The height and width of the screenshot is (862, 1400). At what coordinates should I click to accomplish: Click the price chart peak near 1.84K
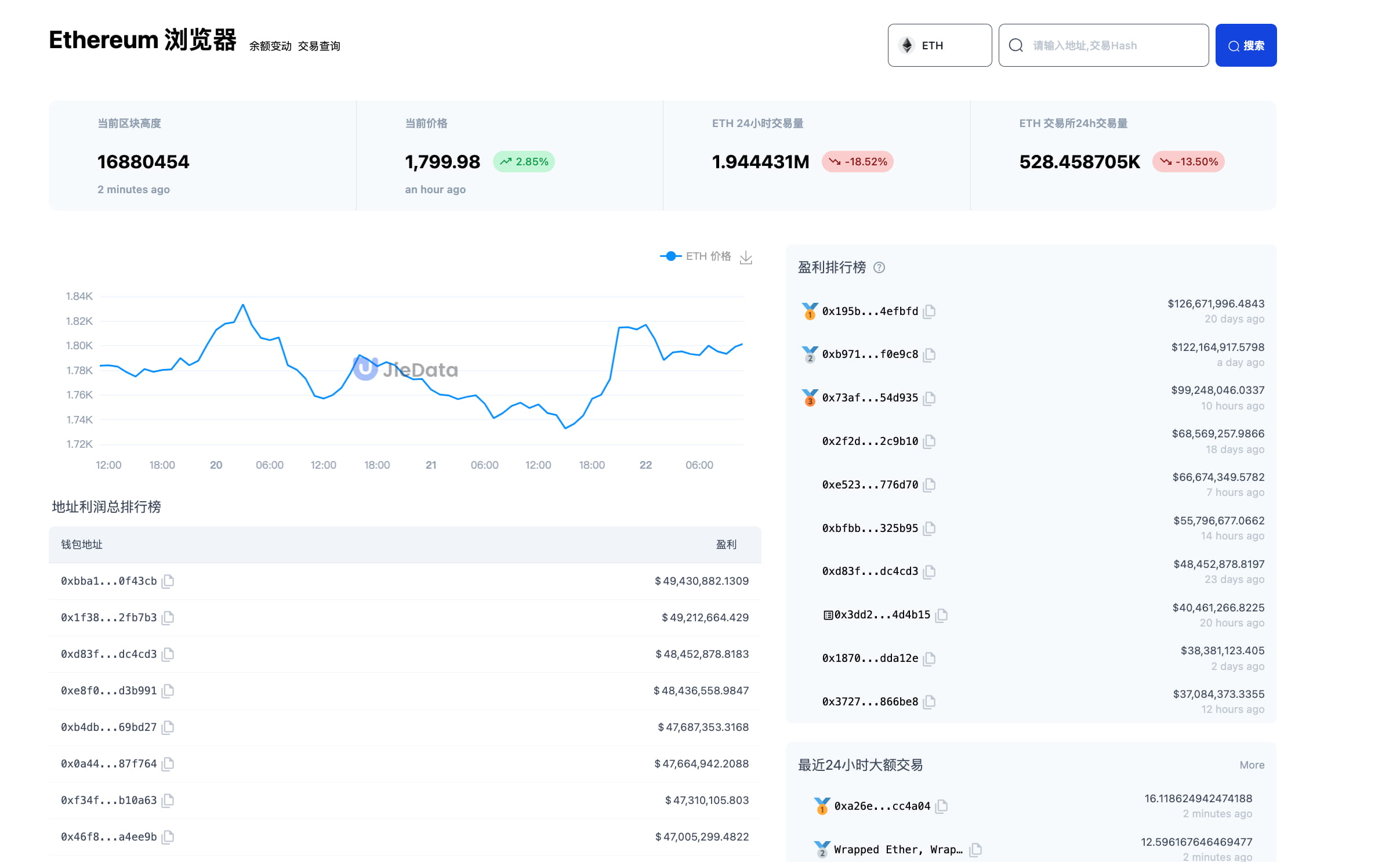[242, 305]
